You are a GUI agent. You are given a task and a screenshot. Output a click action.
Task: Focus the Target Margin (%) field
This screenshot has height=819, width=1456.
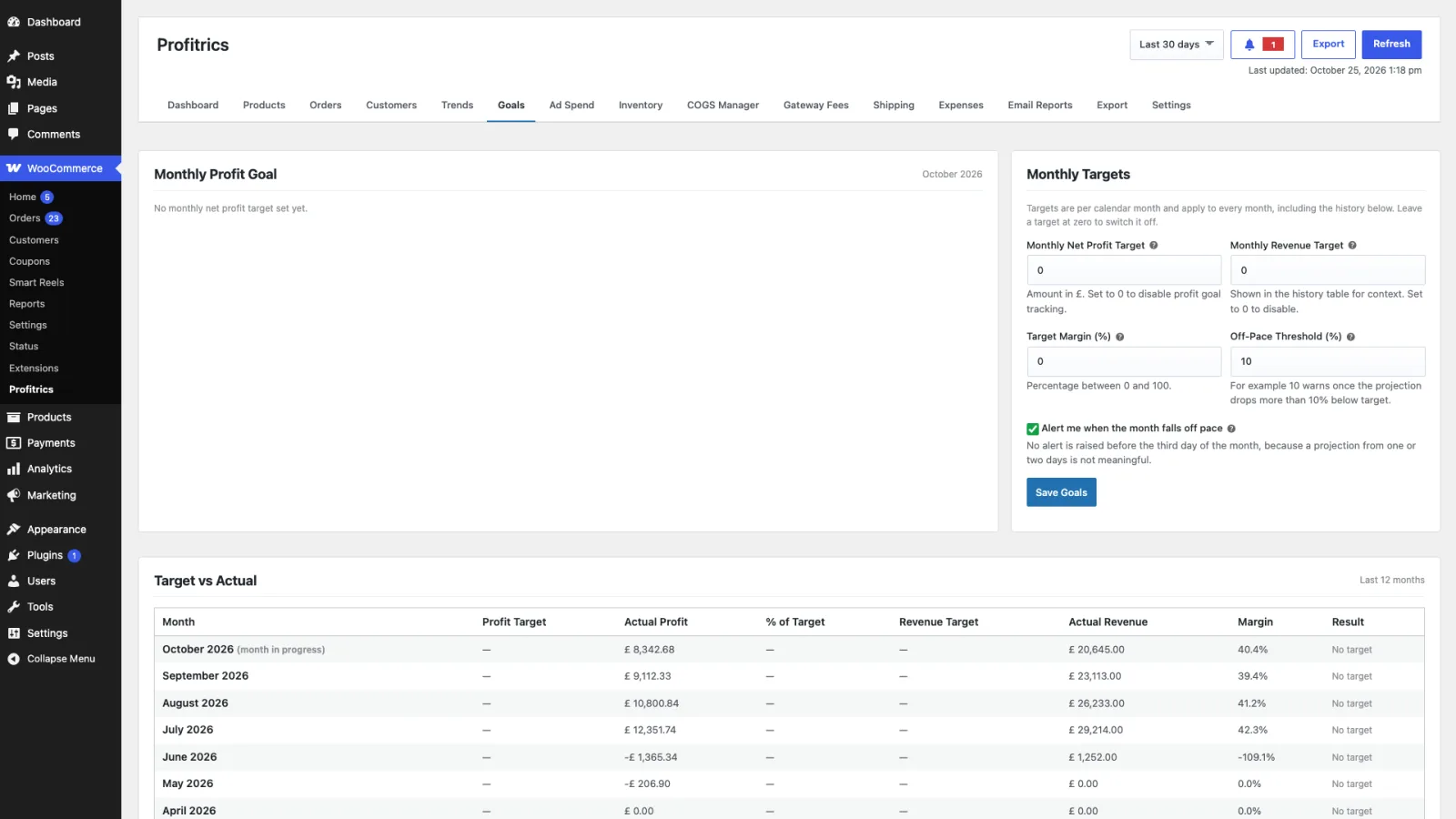(x=1124, y=361)
